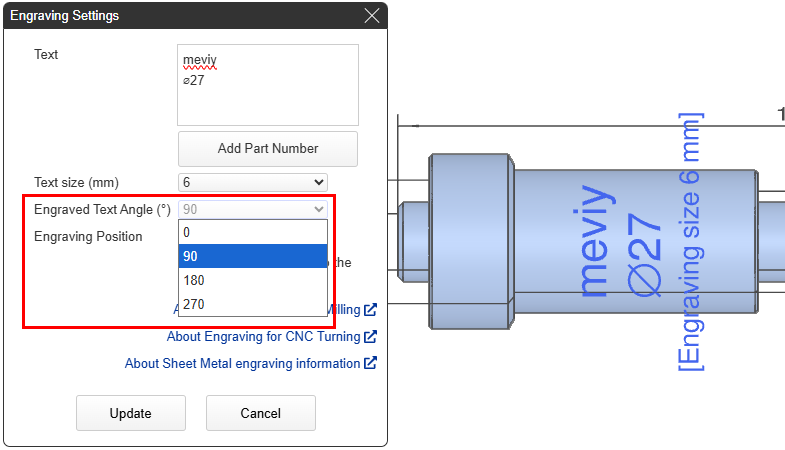Pick 180 in the angle list

tap(252, 280)
